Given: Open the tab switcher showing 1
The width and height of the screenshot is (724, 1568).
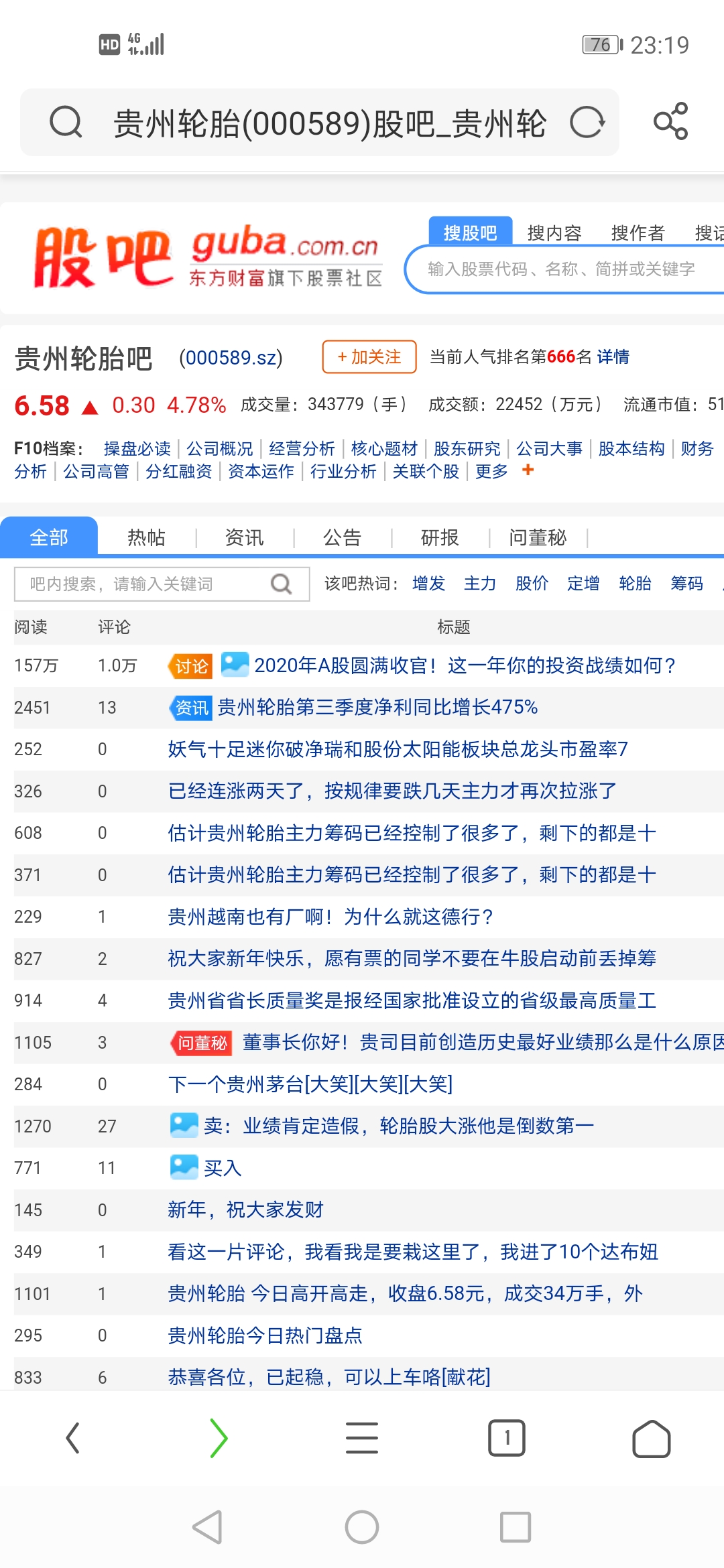Looking at the screenshot, I should [507, 1438].
